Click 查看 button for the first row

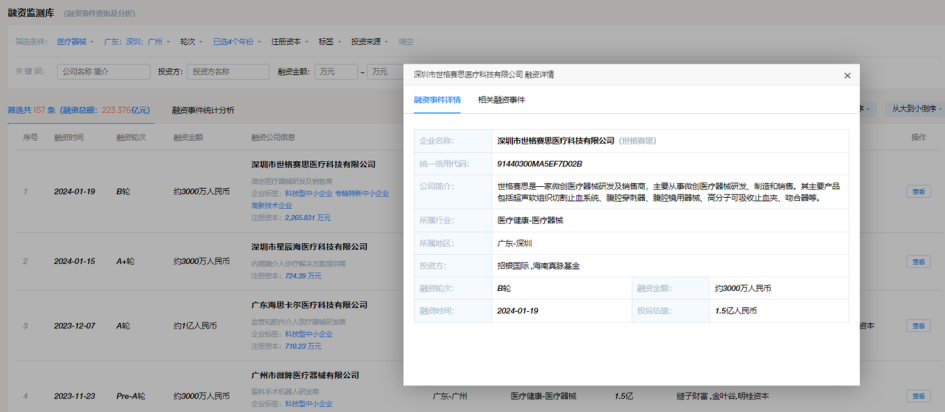pos(917,191)
